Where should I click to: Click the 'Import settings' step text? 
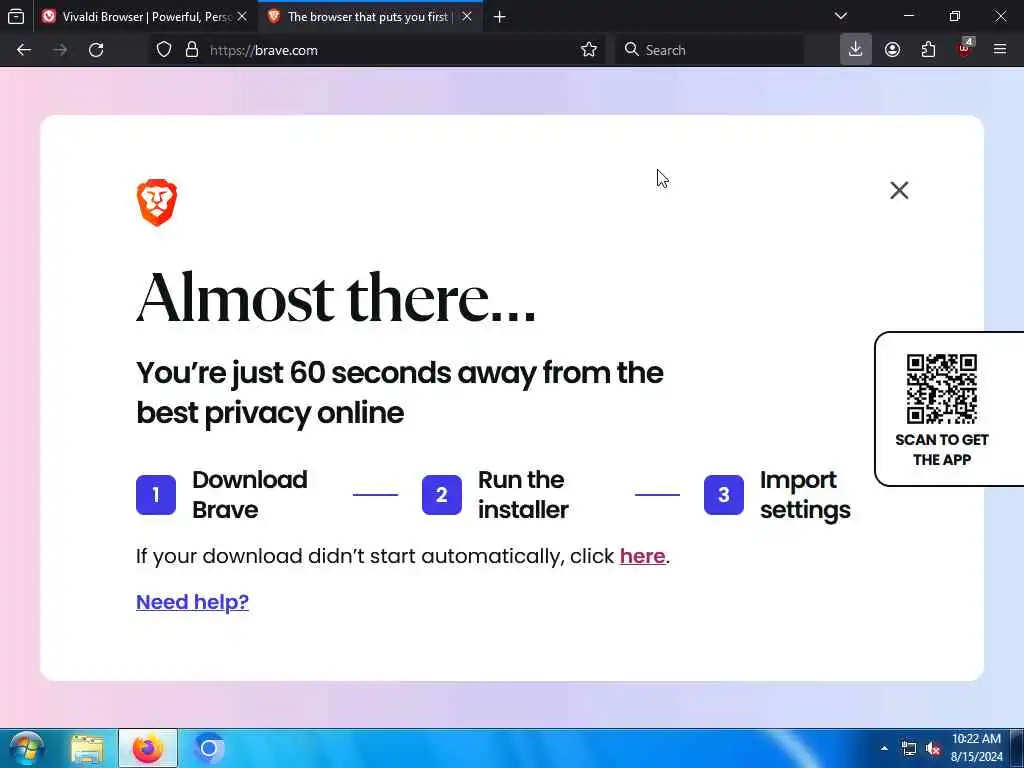tap(805, 494)
